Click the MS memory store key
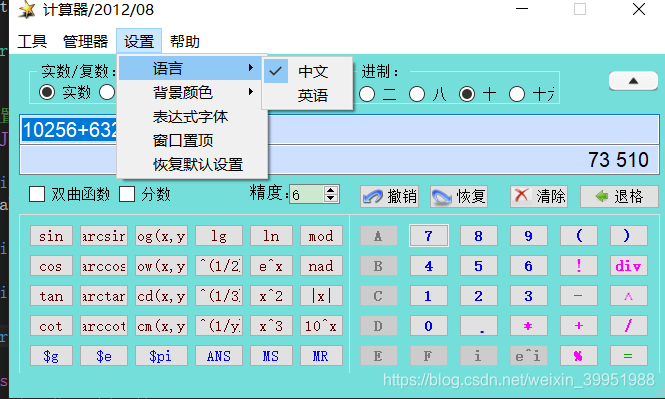Viewport: 665px width, 399px height. point(271,356)
